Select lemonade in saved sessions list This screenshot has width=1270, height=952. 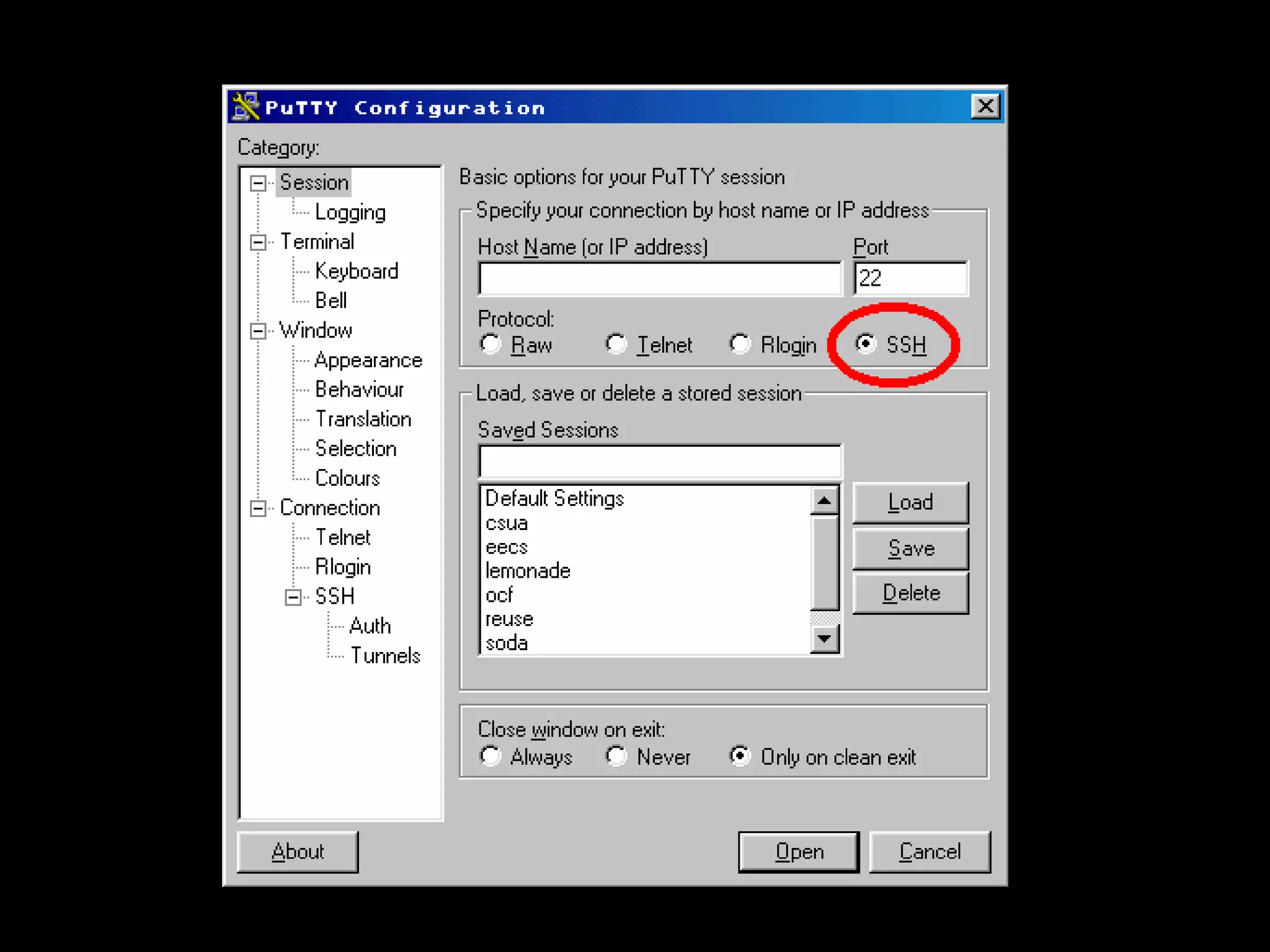pos(528,570)
